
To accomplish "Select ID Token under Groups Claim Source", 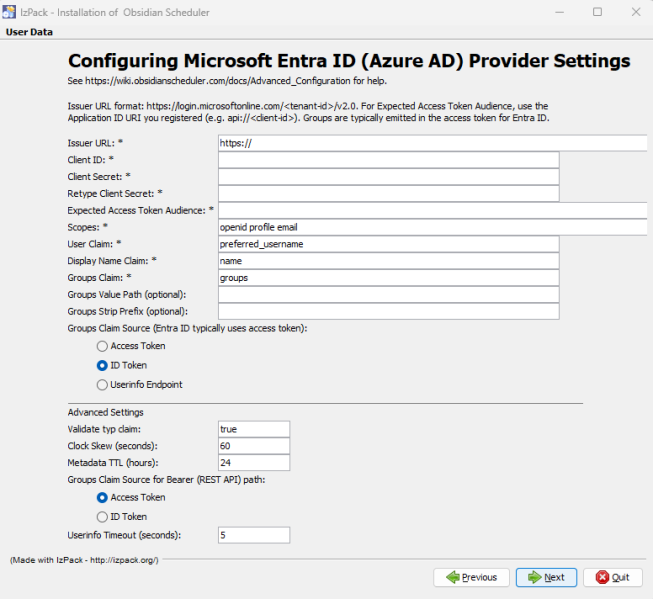I will coord(122,365).
